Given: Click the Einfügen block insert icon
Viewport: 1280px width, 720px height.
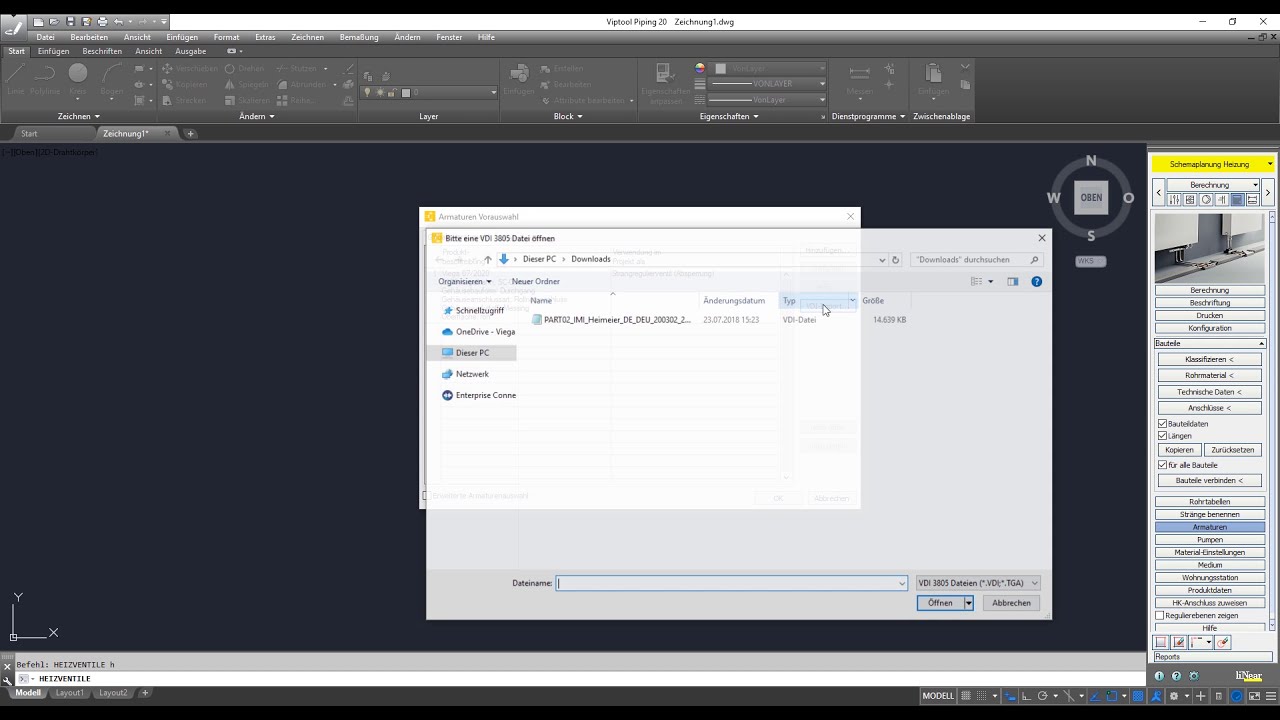Looking at the screenshot, I should pyautogui.click(x=519, y=79).
